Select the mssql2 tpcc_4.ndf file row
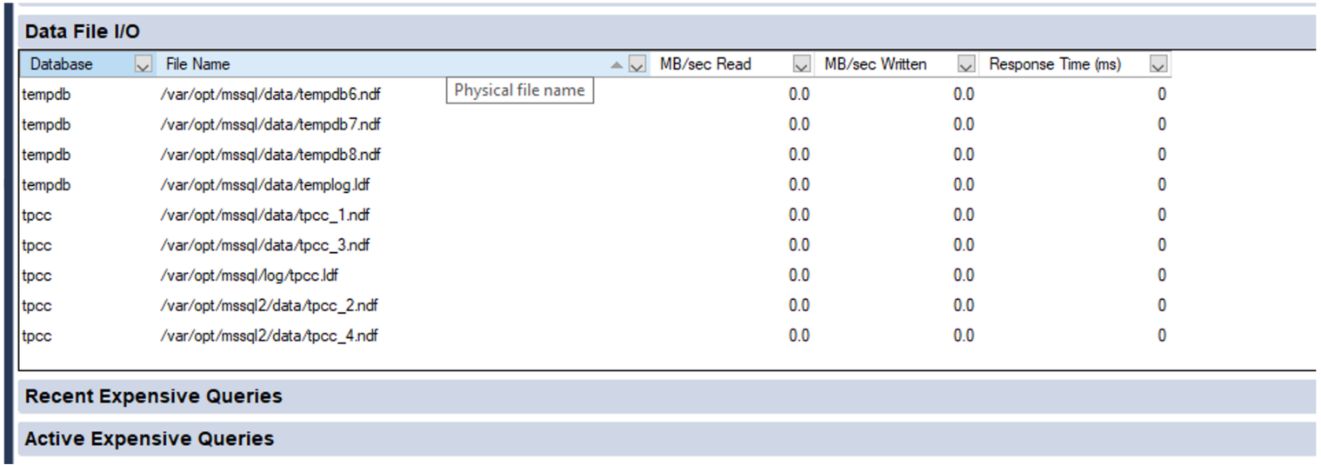1321x465 pixels. [x=269, y=336]
